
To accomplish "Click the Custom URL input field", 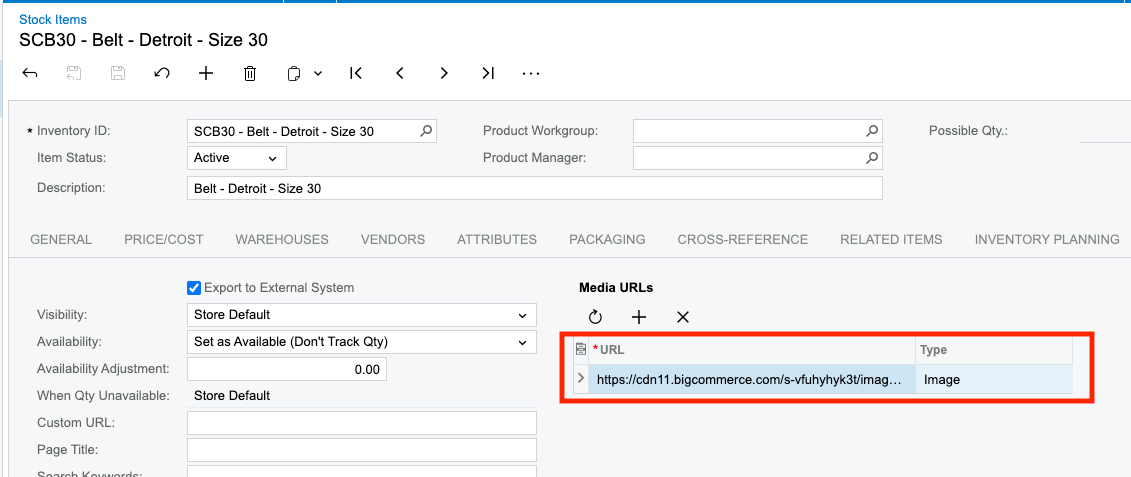I will pyautogui.click(x=361, y=423).
